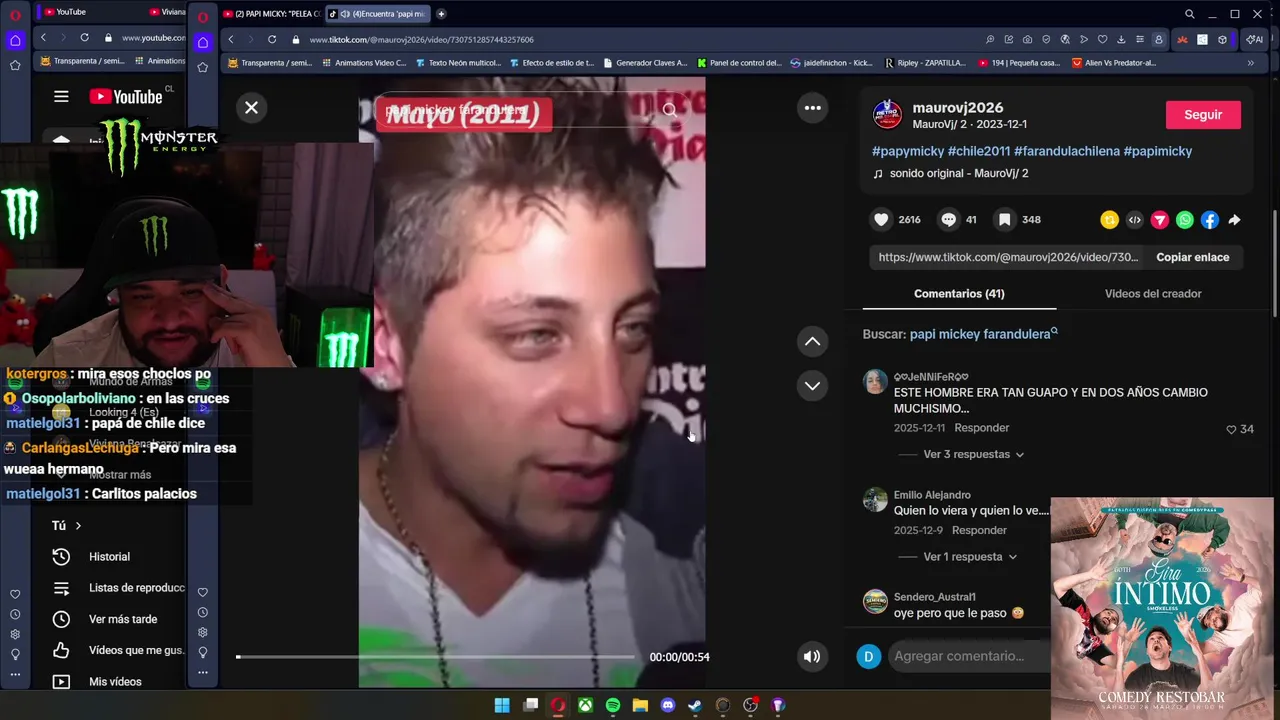Switch to the Videos del creador tab
Viewport: 1280px width, 720px height.
[1153, 293]
